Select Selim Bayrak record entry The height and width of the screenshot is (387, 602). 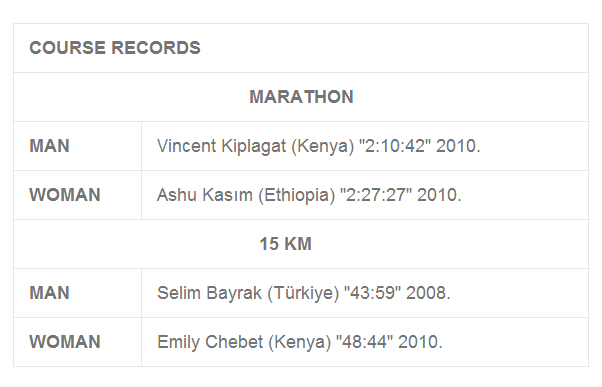pyautogui.click(x=304, y=293)
